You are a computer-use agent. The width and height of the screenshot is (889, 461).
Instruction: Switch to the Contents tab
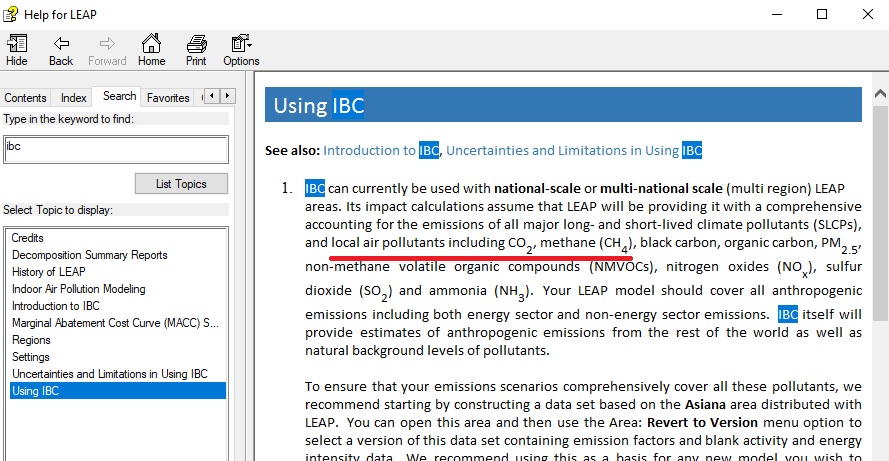click(x=25, y=98)
